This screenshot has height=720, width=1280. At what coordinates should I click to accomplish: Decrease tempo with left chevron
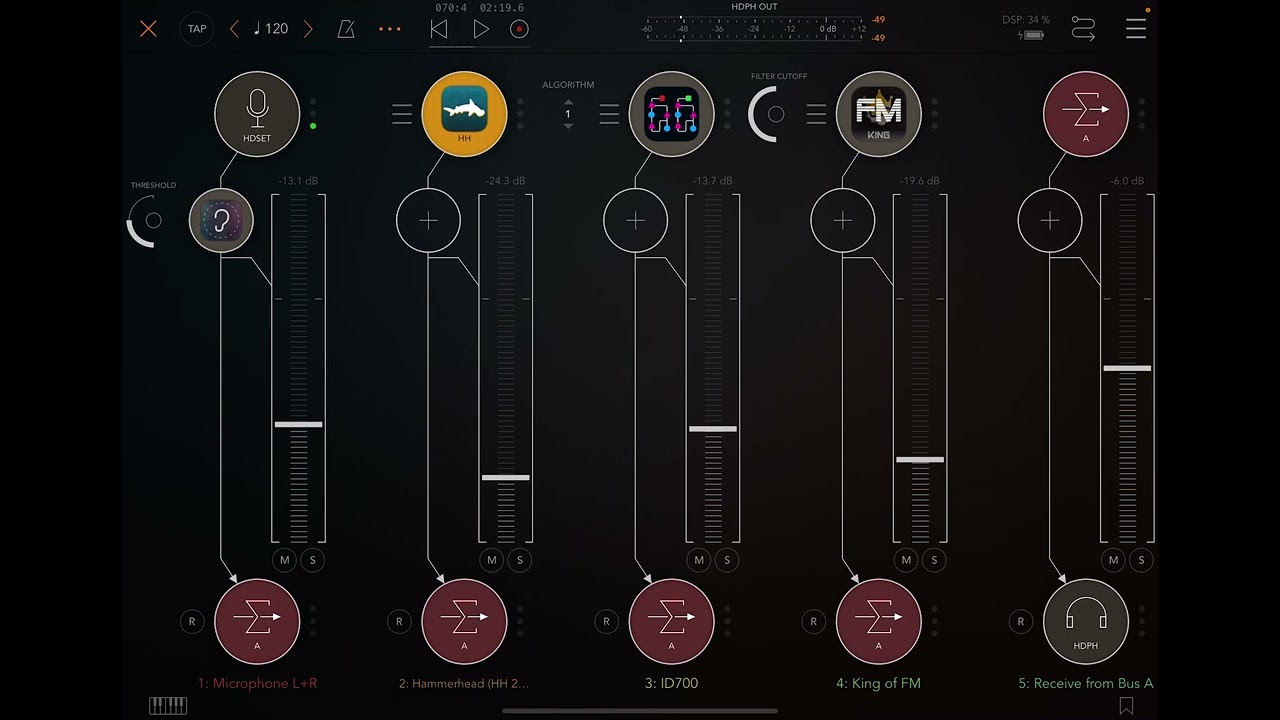[x=234, y=29]
